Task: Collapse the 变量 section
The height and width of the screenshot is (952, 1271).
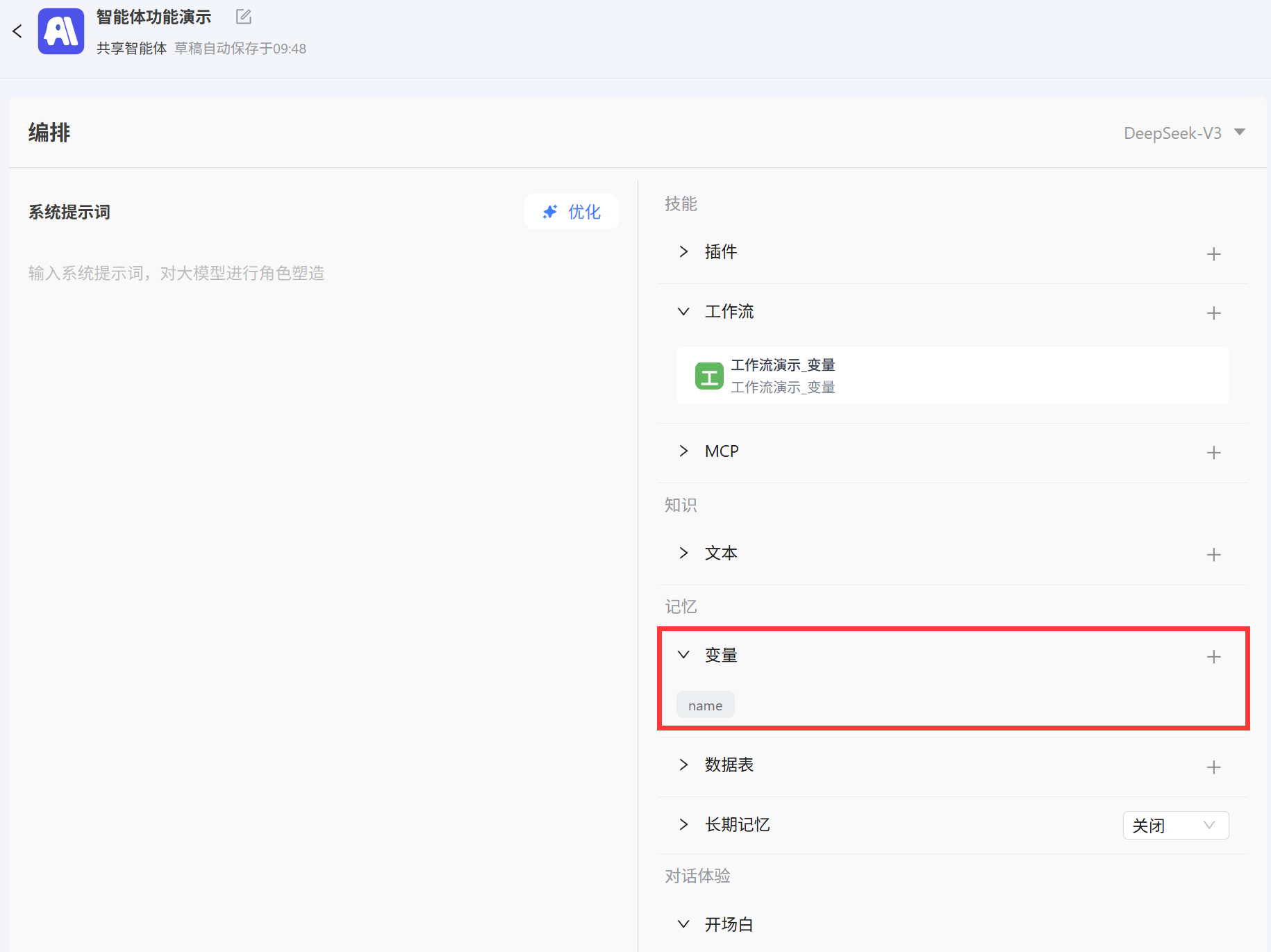Action: click(683, 655)
